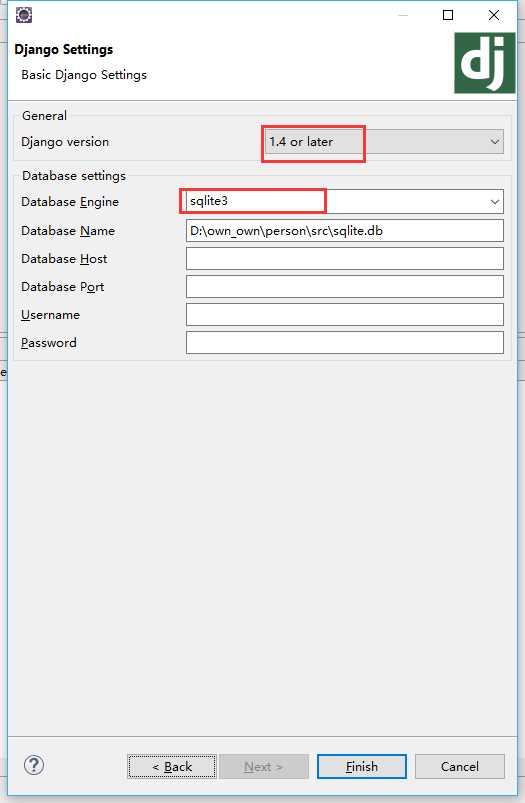Go back with the Back button
The width and height of the screenshot is (525, 803).
coord(172,767)
